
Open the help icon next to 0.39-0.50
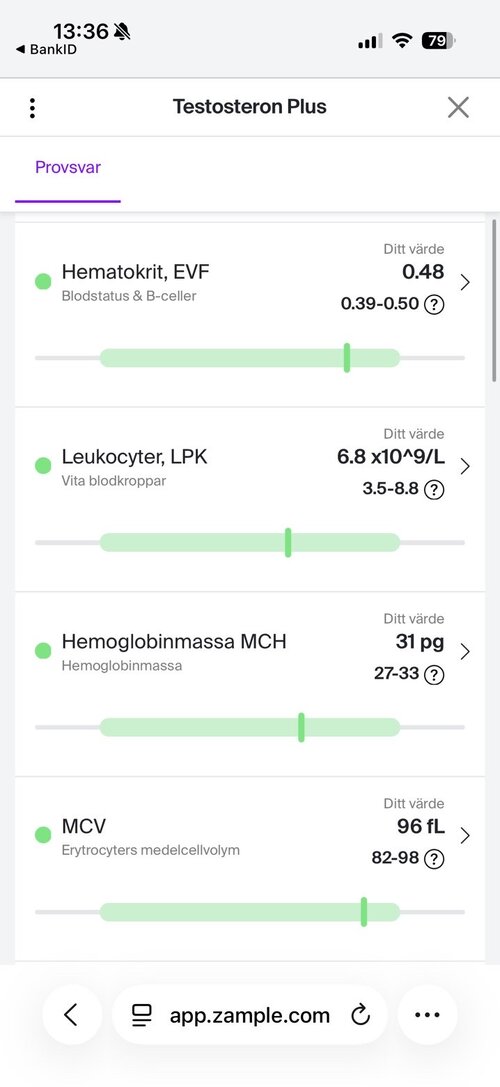click(x=434, y=305)
